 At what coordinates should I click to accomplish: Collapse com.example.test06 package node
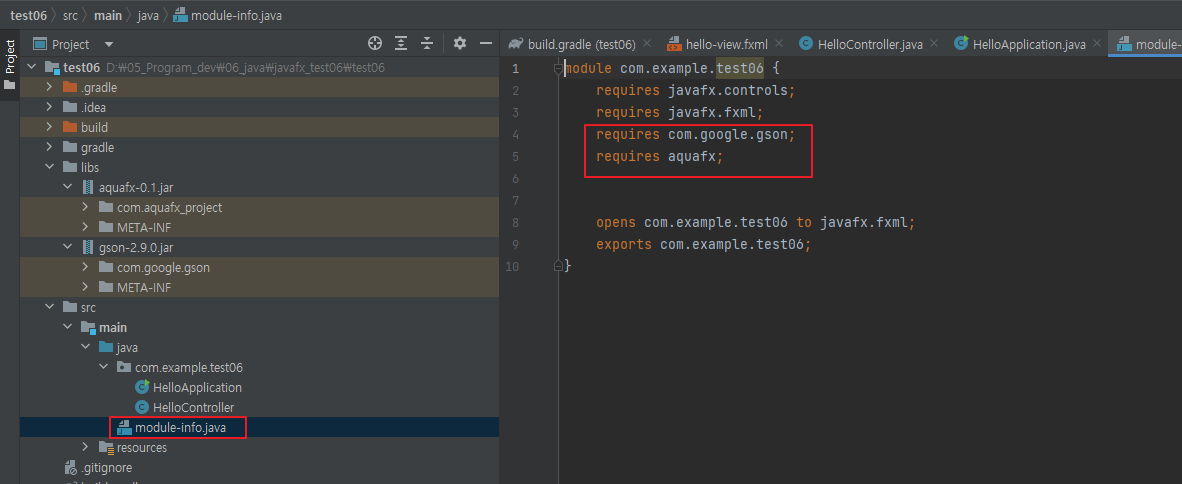(x=103, y=367)
